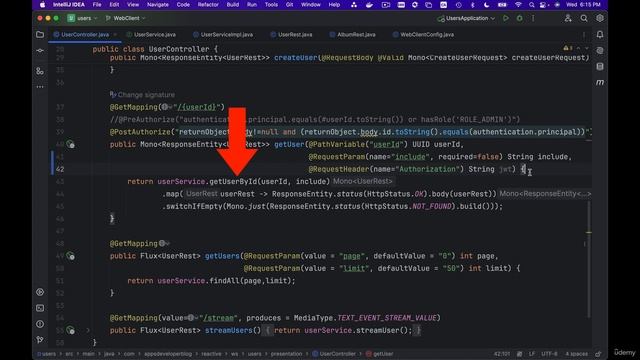Open the Git menu
Viewport: 640px width, 360px height.
coord(289,5)
